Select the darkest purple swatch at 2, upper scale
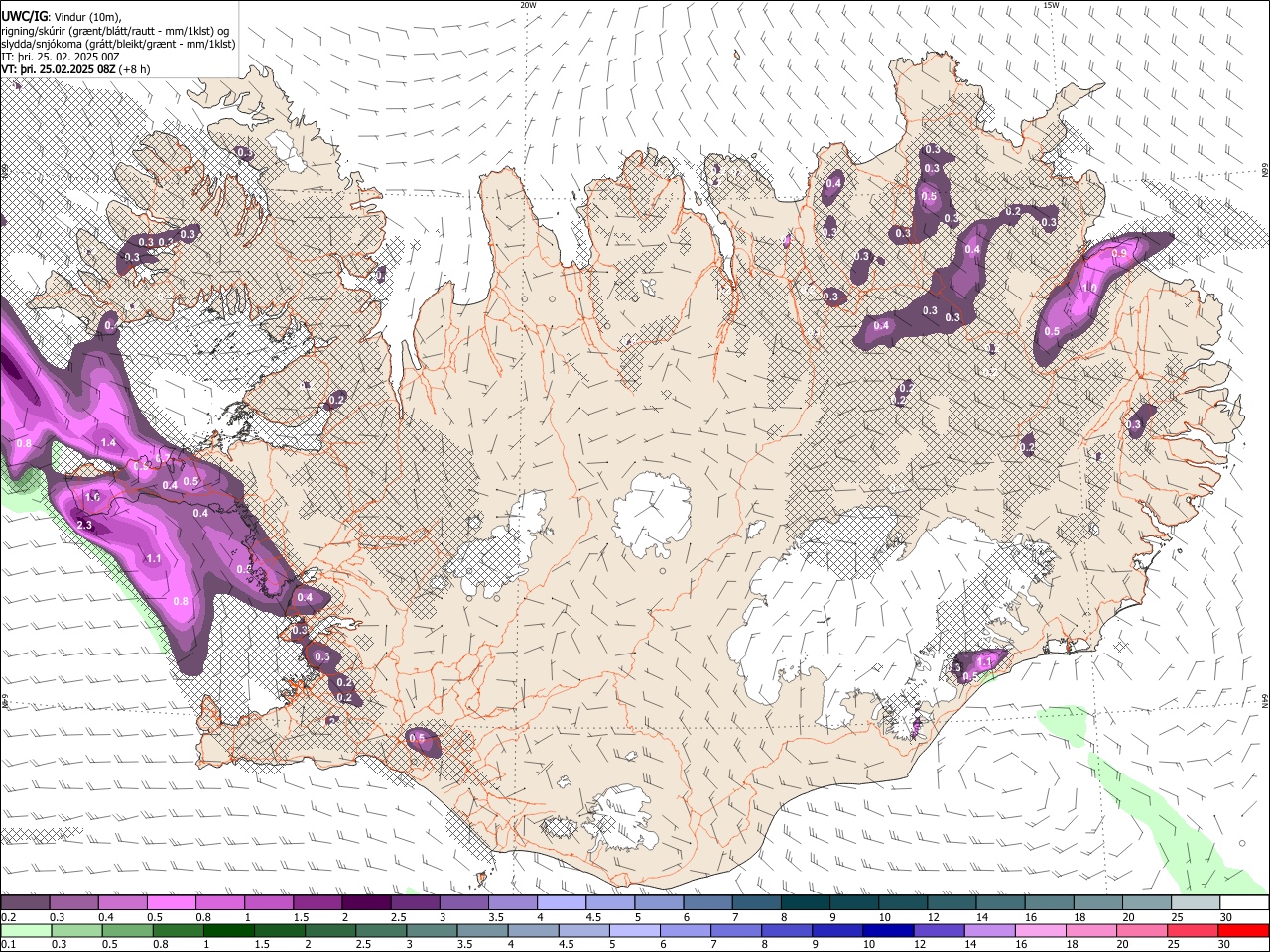 click(x=366, y=903)
